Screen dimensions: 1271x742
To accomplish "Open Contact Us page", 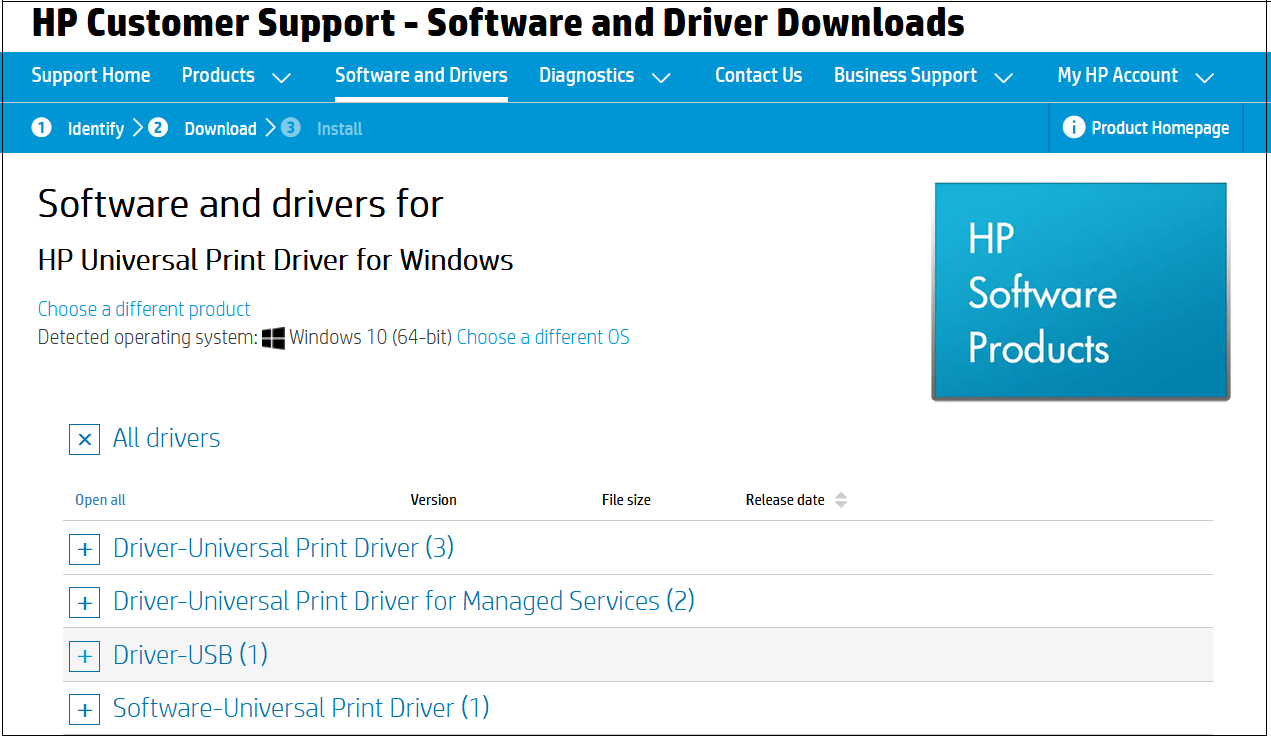I will (758, 75).
